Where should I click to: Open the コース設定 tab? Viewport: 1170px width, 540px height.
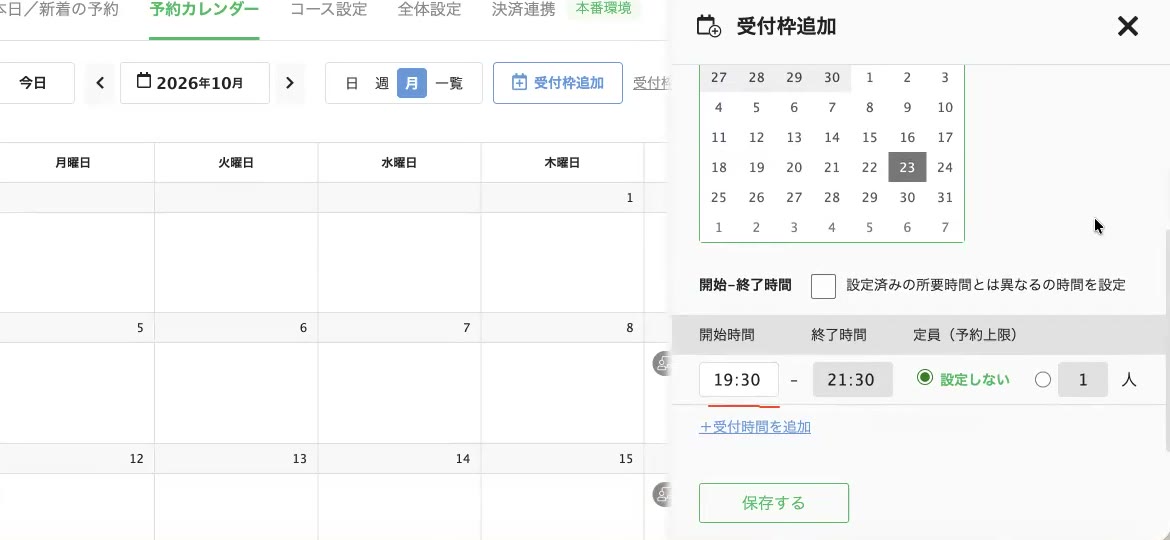[x=328, y=10]
